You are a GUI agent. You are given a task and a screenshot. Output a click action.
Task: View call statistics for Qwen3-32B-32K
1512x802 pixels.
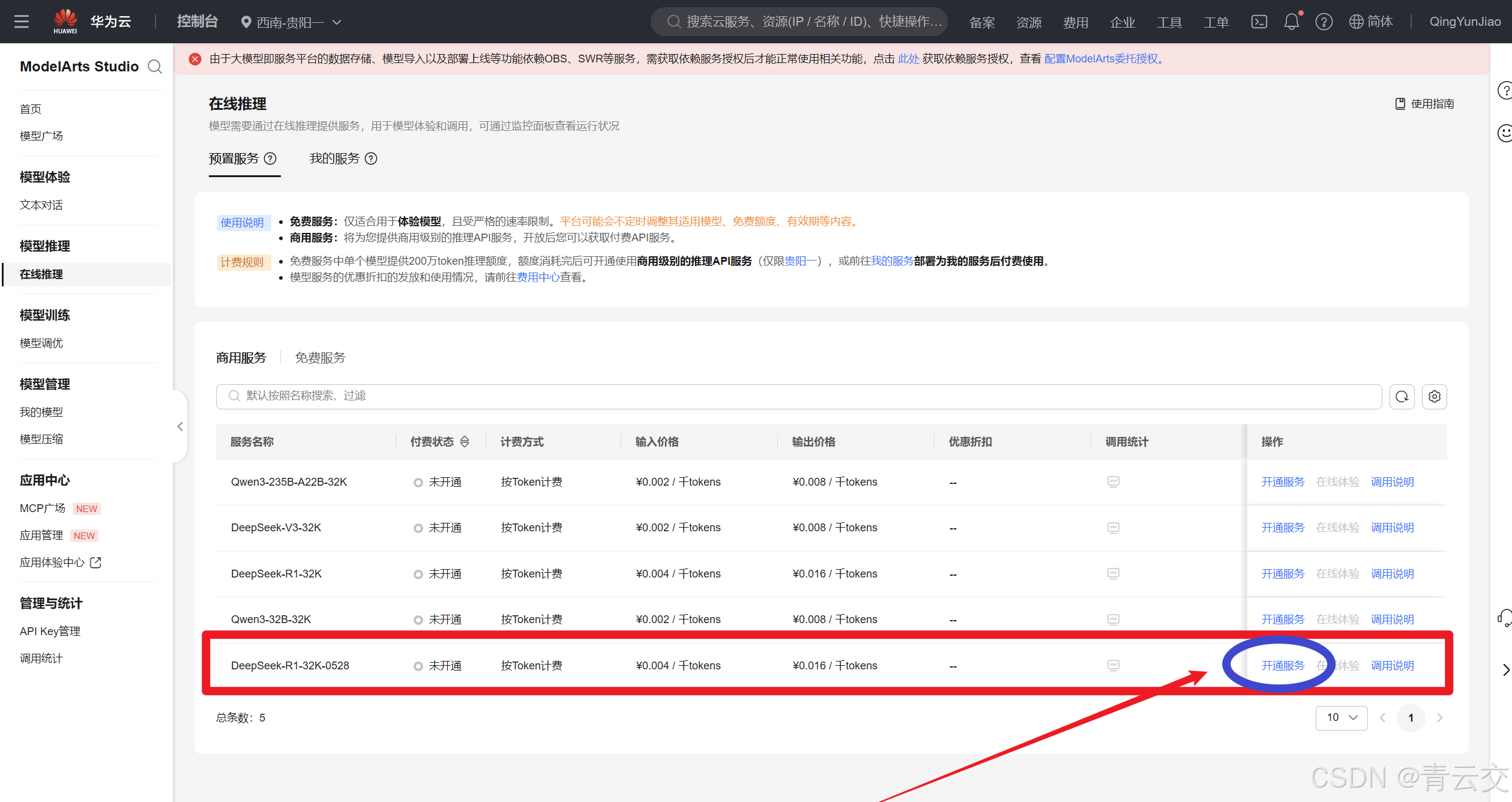(1113, 620)
